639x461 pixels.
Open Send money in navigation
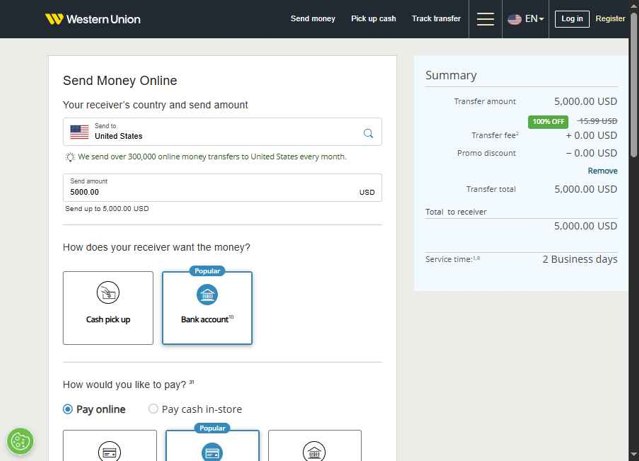313,19
